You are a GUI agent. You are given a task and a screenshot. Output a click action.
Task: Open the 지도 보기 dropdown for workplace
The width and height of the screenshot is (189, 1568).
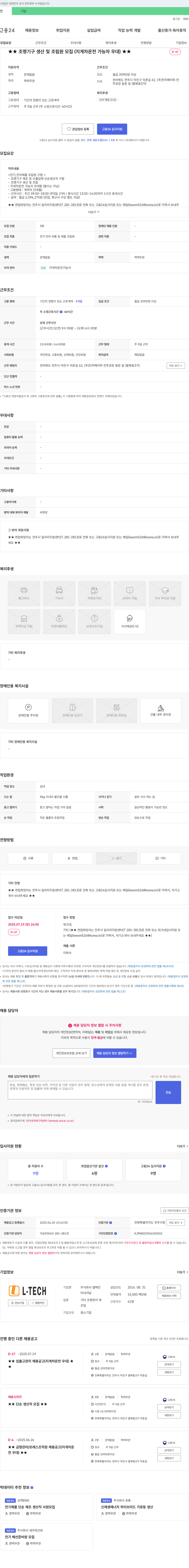pos(176,366)
